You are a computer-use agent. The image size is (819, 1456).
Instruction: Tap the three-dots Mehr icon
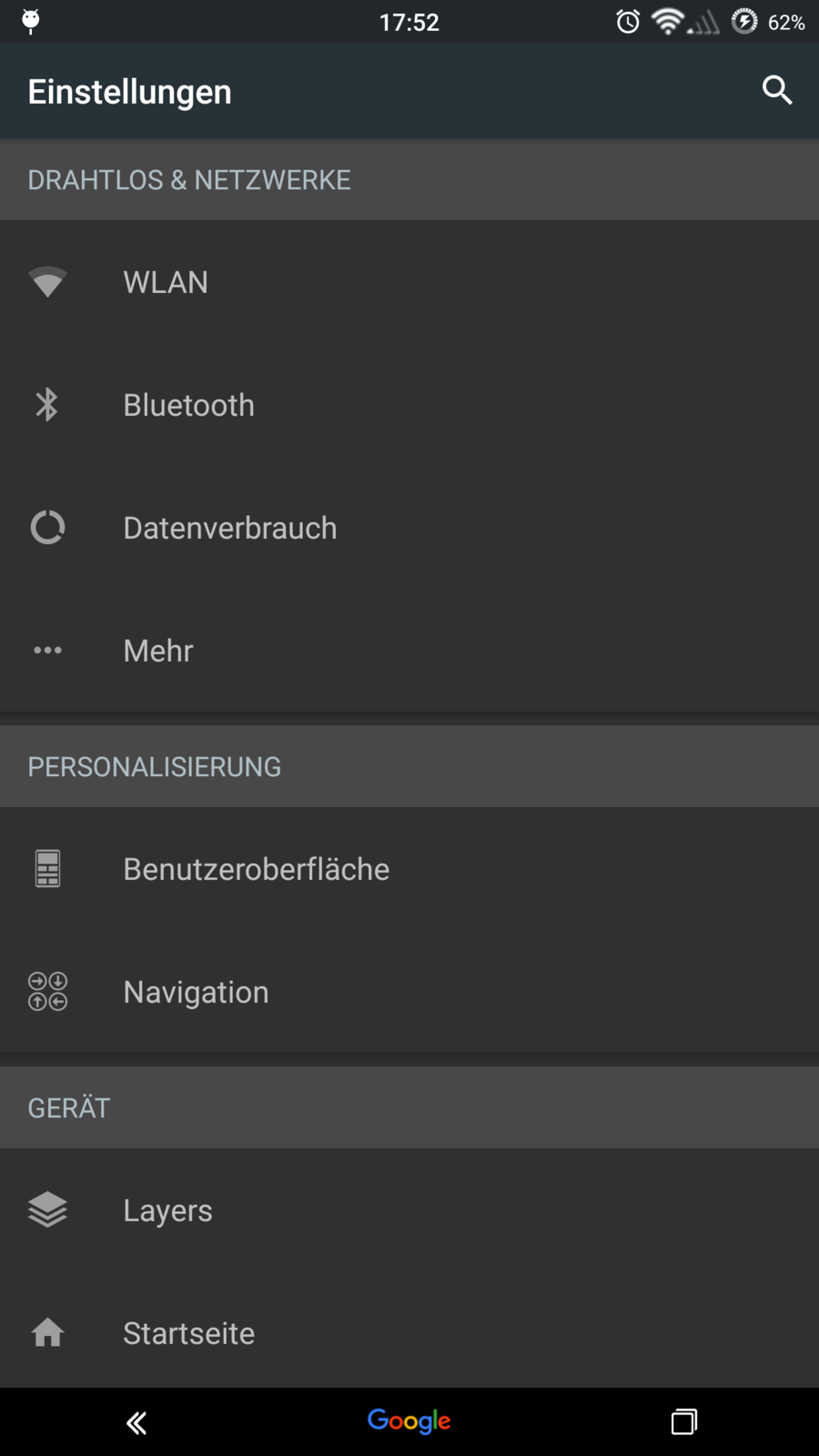point(47,651)
